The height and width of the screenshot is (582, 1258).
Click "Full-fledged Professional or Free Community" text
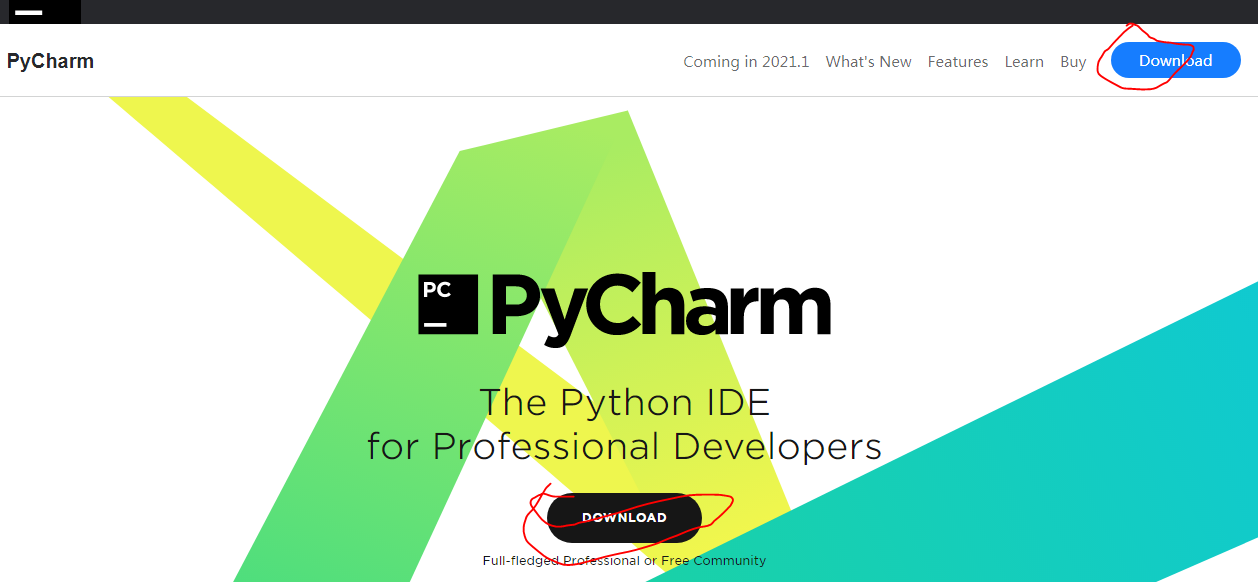coord(624,561)
